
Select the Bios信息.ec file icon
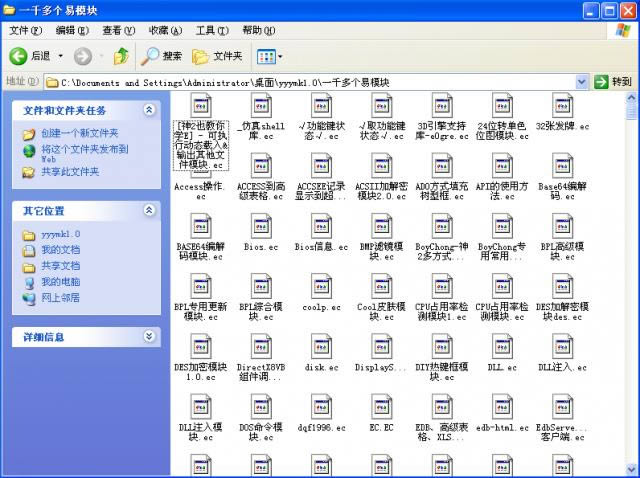[321, 226]
